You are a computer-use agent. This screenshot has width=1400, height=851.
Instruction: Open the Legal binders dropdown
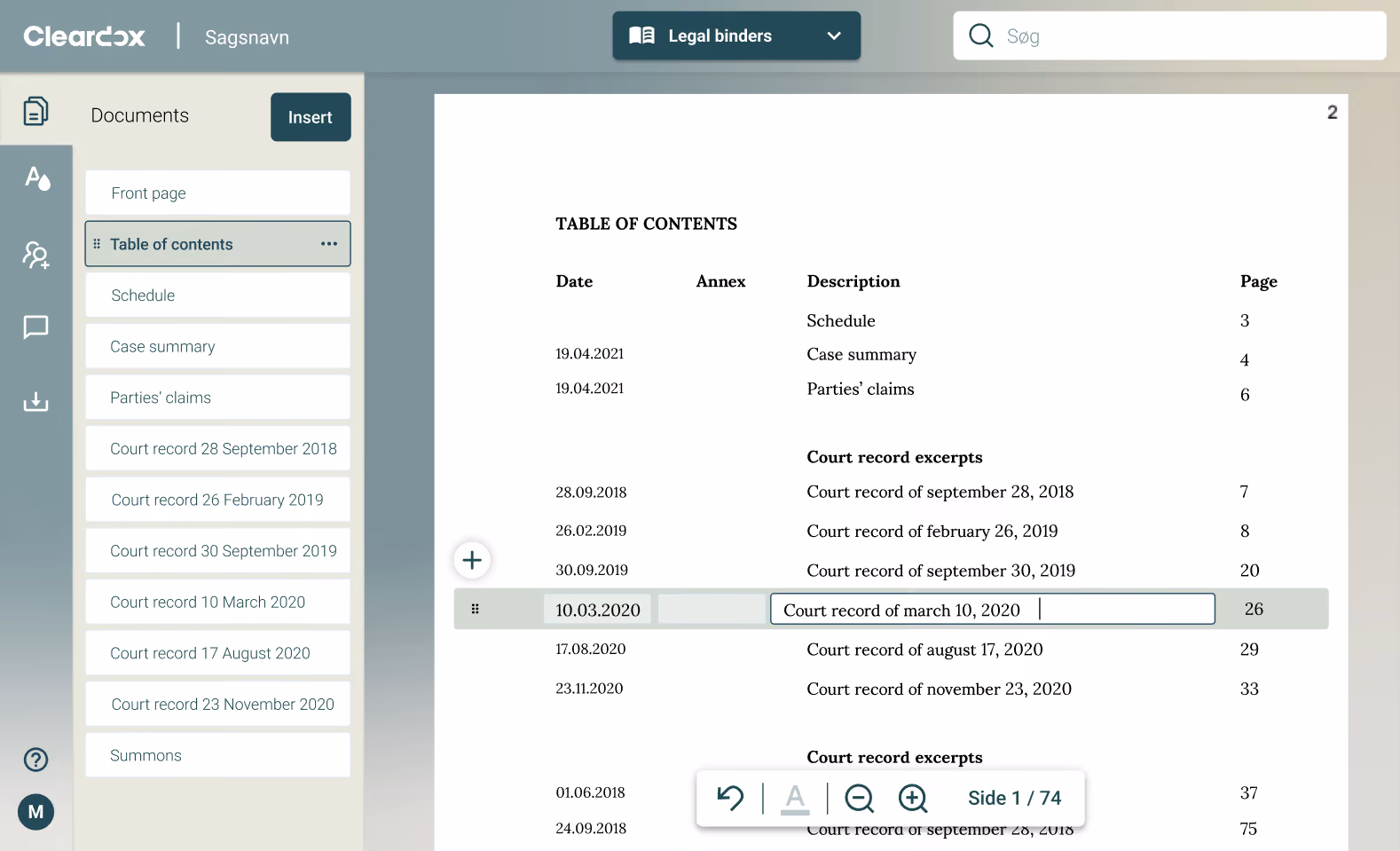click(x=736, y=35)
